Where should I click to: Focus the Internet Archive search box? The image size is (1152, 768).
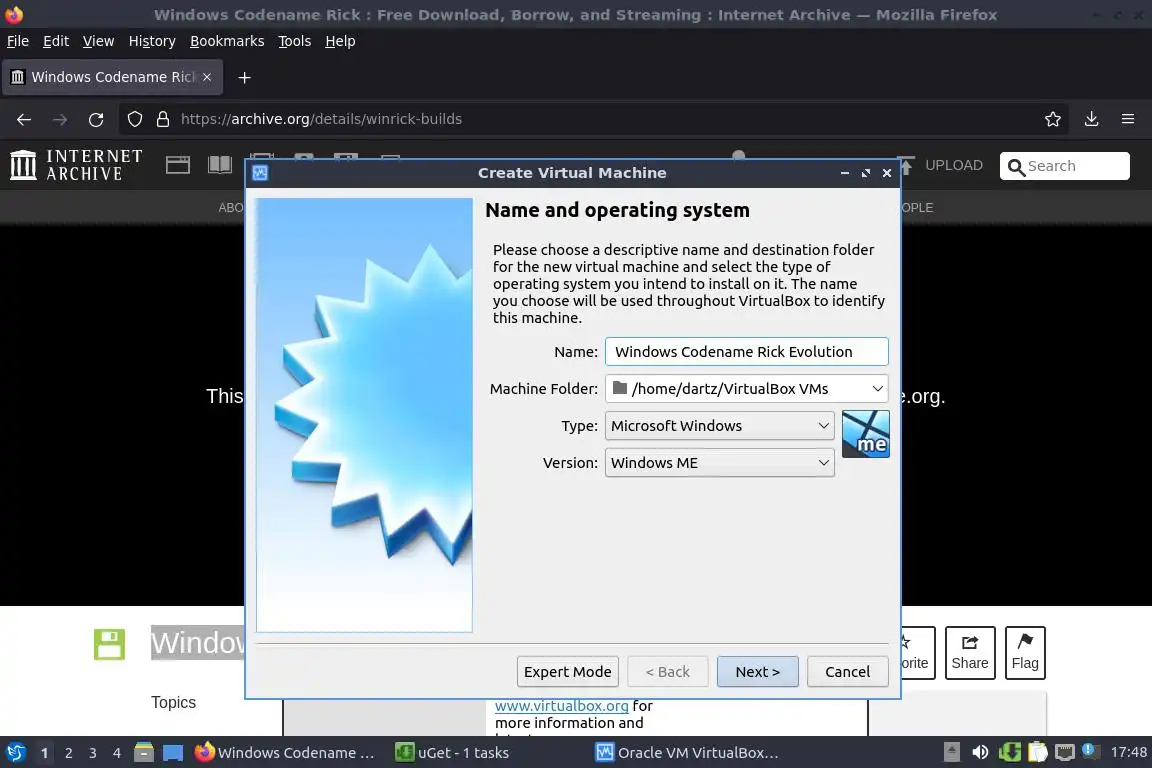tap(1065, 166)
